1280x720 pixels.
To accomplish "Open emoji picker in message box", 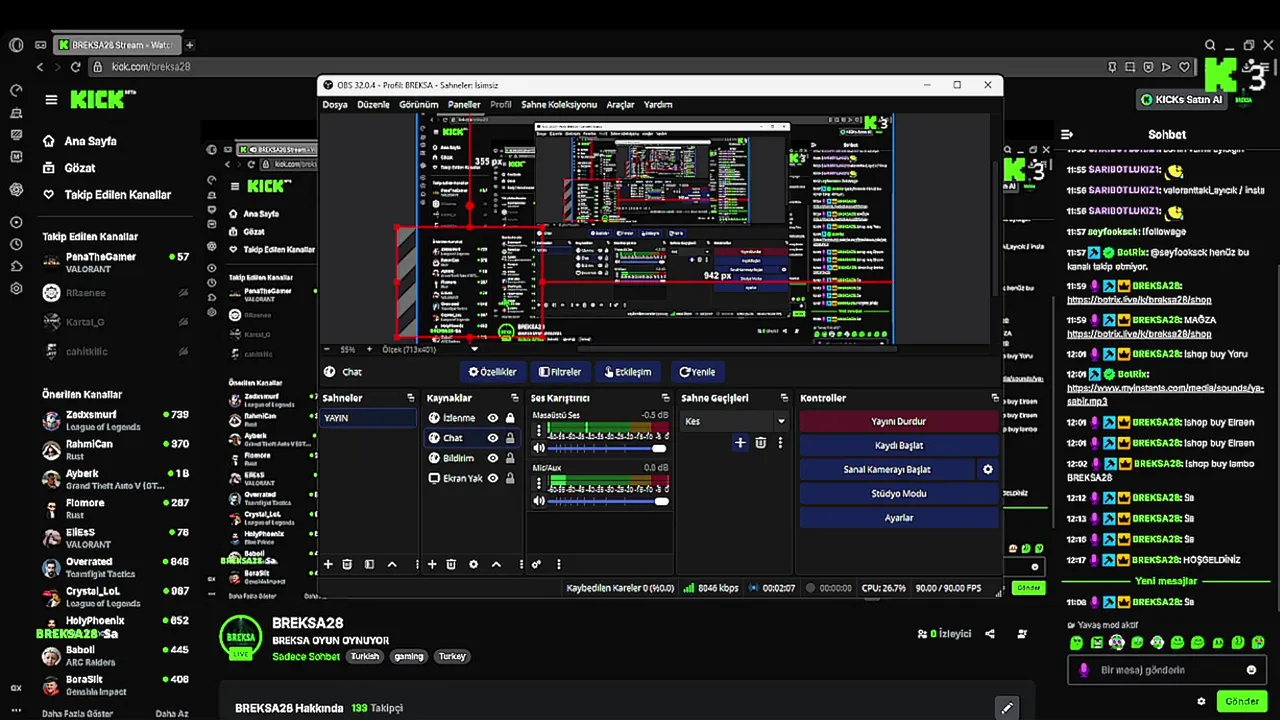I will [x=1251, y=670].
